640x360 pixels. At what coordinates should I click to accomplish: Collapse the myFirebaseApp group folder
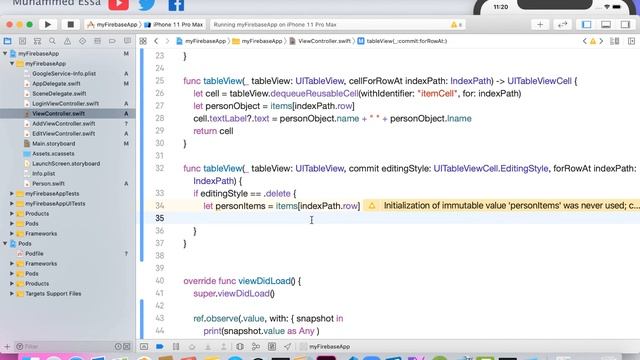(12, 63)
